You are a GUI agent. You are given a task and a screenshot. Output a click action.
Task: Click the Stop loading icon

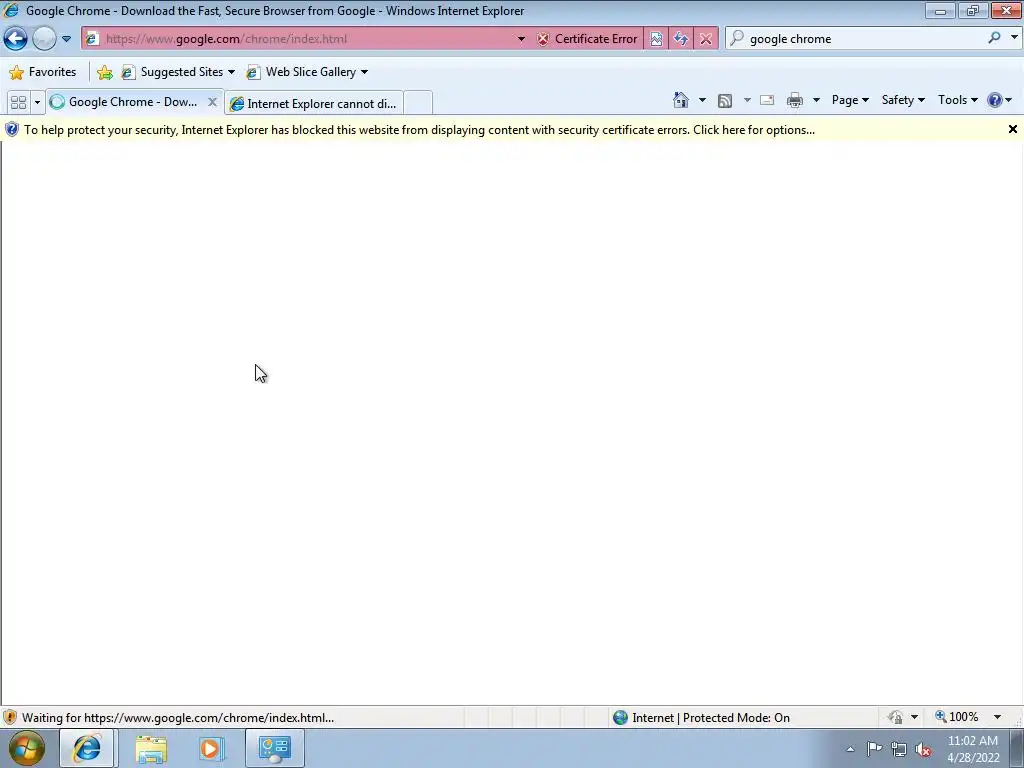click(x=706, y=39)
